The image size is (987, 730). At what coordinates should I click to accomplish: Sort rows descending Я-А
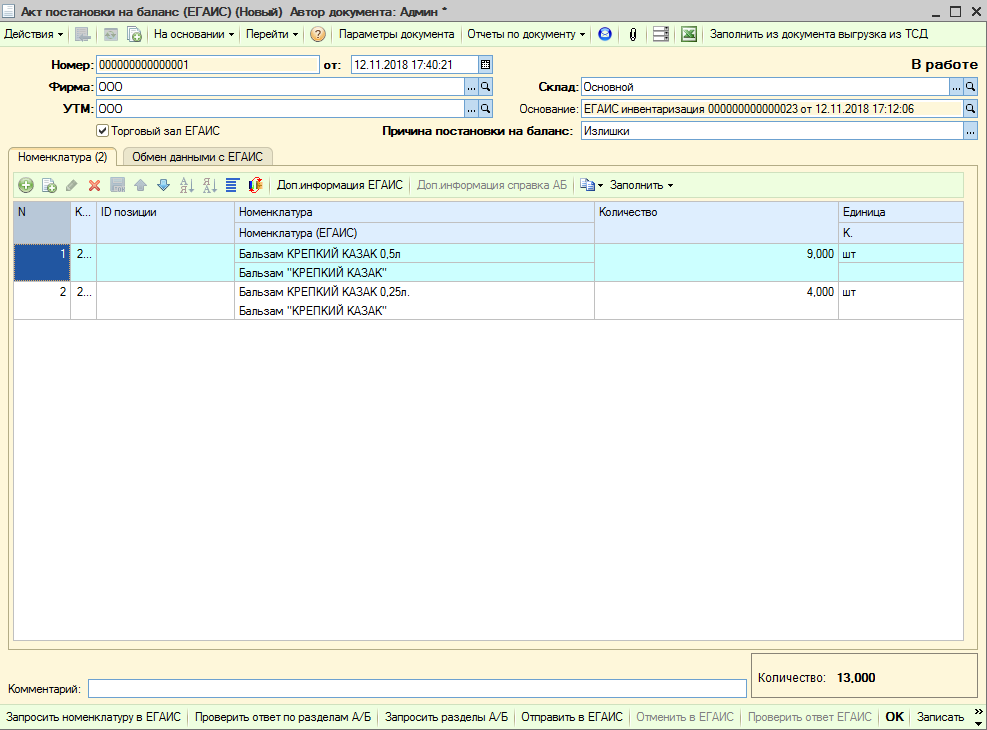pos(210,185)
